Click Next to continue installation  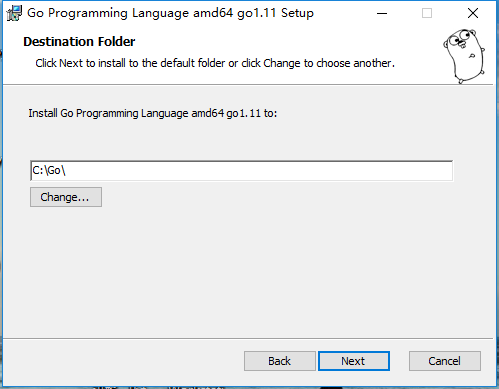[354, 361]
